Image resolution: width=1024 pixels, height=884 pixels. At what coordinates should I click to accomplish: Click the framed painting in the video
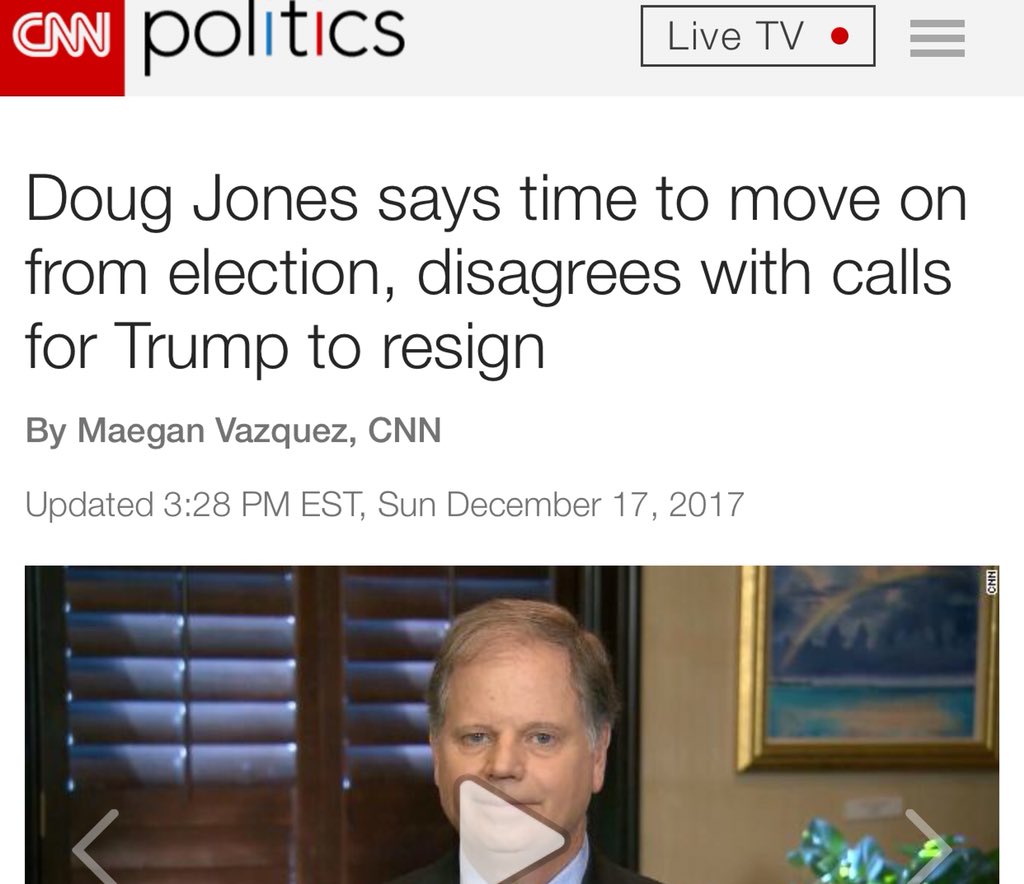[x=869, y=667]
